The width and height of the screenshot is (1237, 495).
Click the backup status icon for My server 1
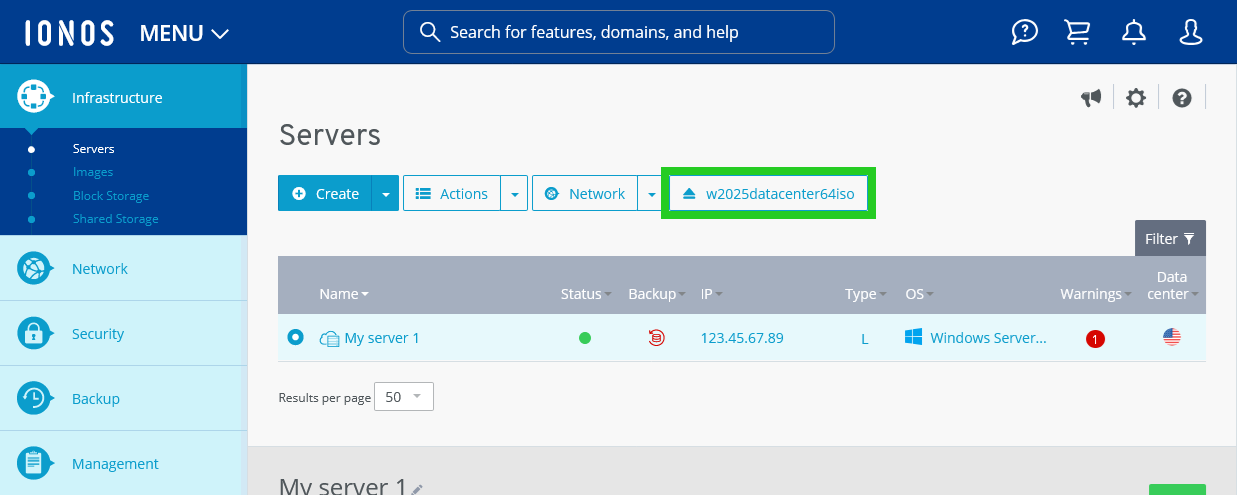pyautogui.click(x=656, y=338)
